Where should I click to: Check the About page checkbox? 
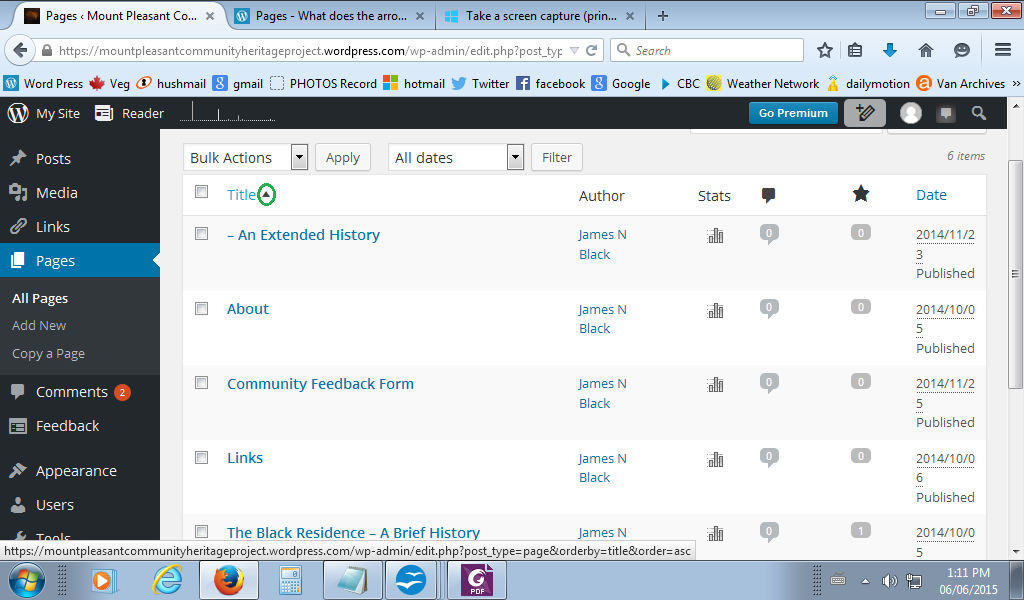[x=202, y=309]
